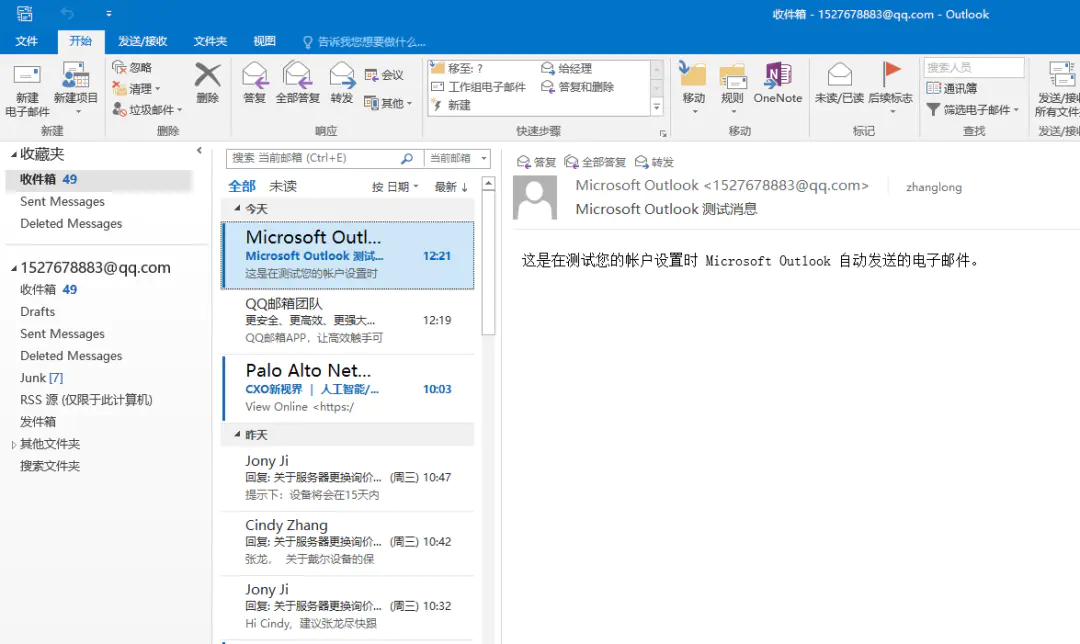The image size is (1080, 644).
Task: Toggle the Newest (最新) sort order
Action: [x=451, y=187]
